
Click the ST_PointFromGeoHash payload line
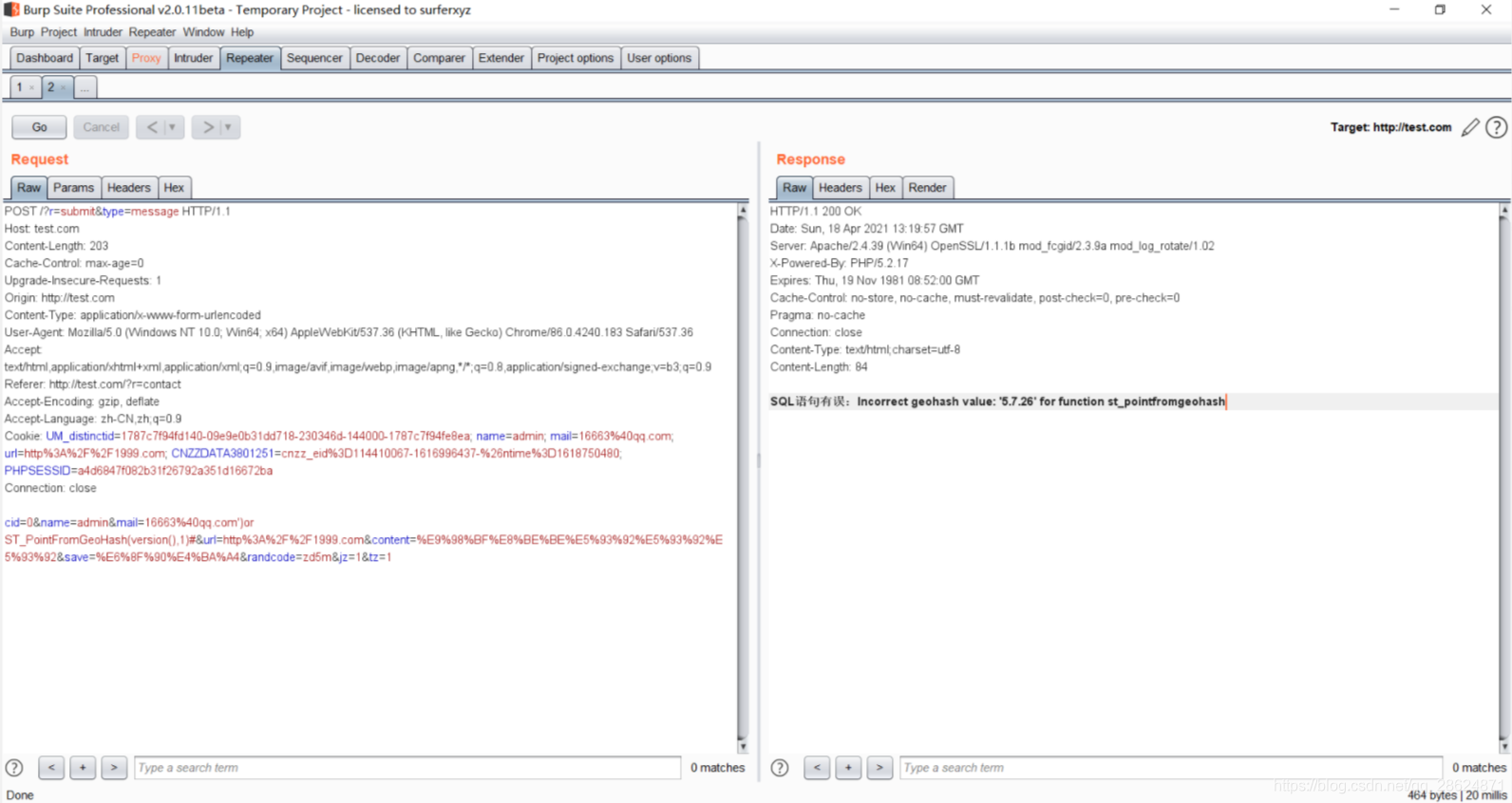[364, 540]
